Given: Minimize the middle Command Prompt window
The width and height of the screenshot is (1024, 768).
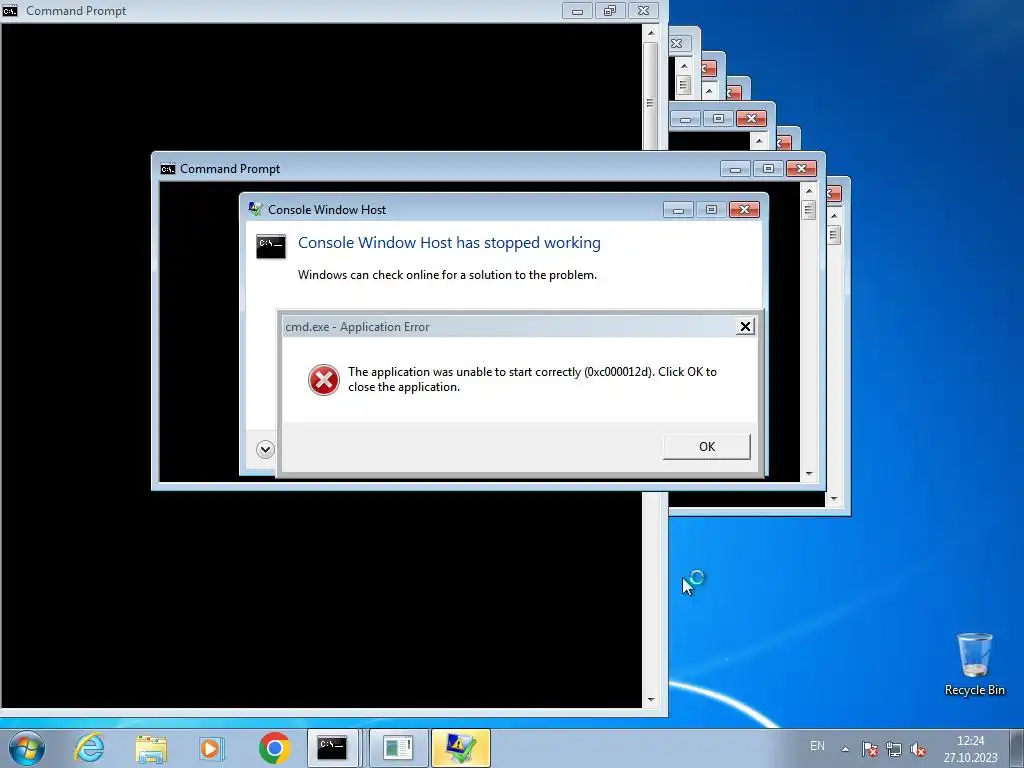Looking at the screenshot, I should [735, 169].
